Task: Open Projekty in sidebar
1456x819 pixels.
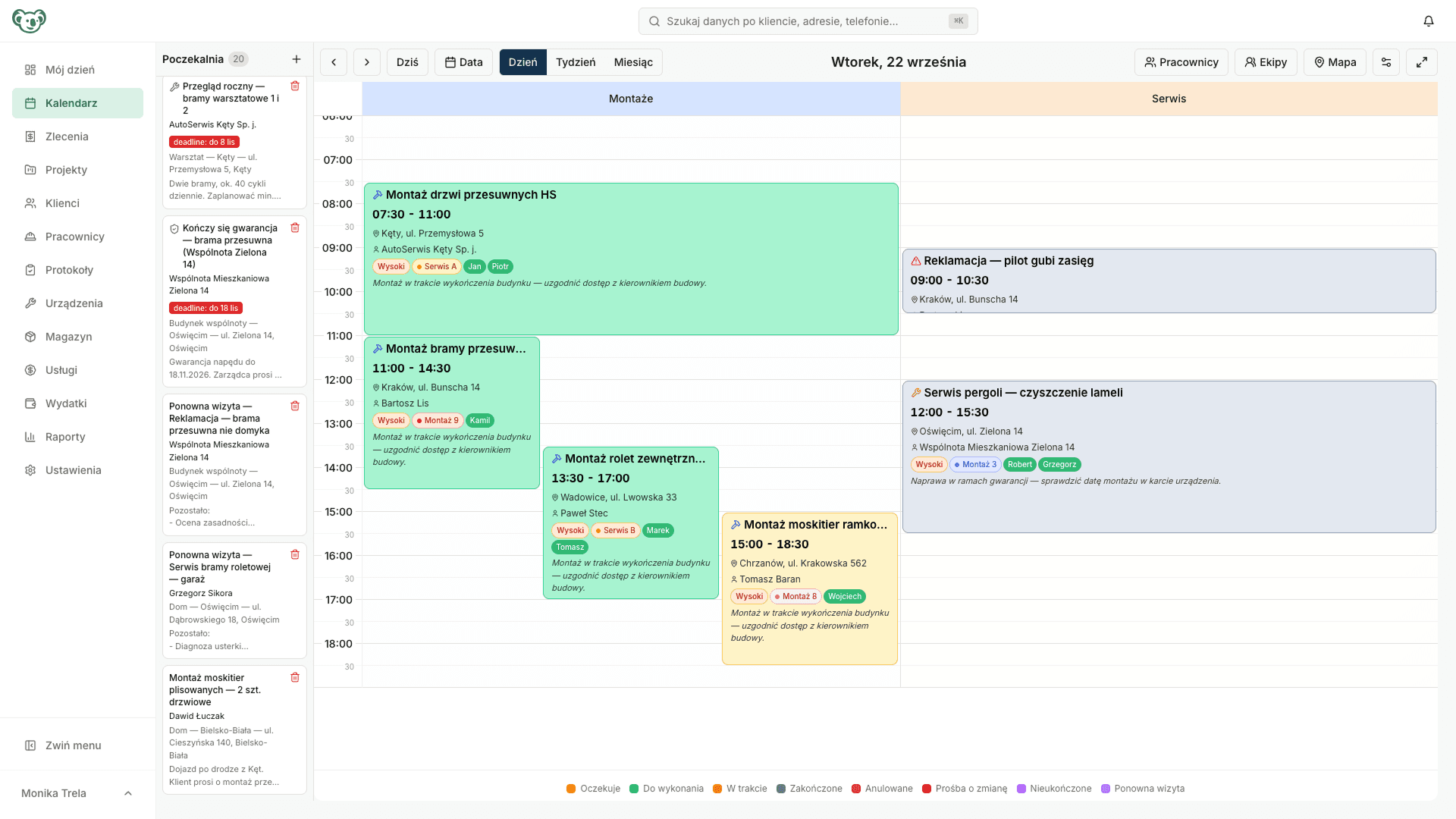Action: [77, 170]
